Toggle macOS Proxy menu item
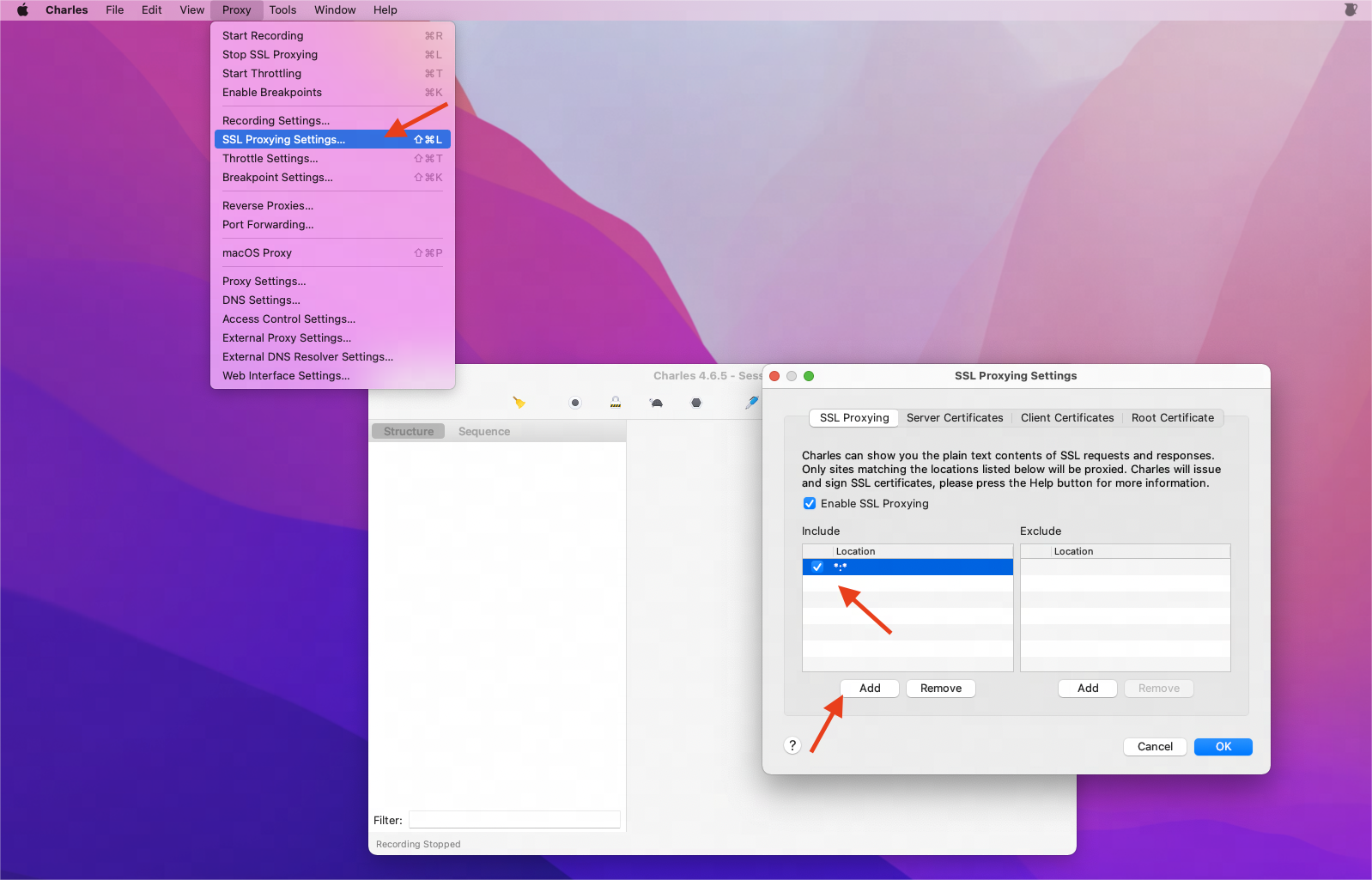Viewport: 1372px width, 880px height. tap(332, 253)
